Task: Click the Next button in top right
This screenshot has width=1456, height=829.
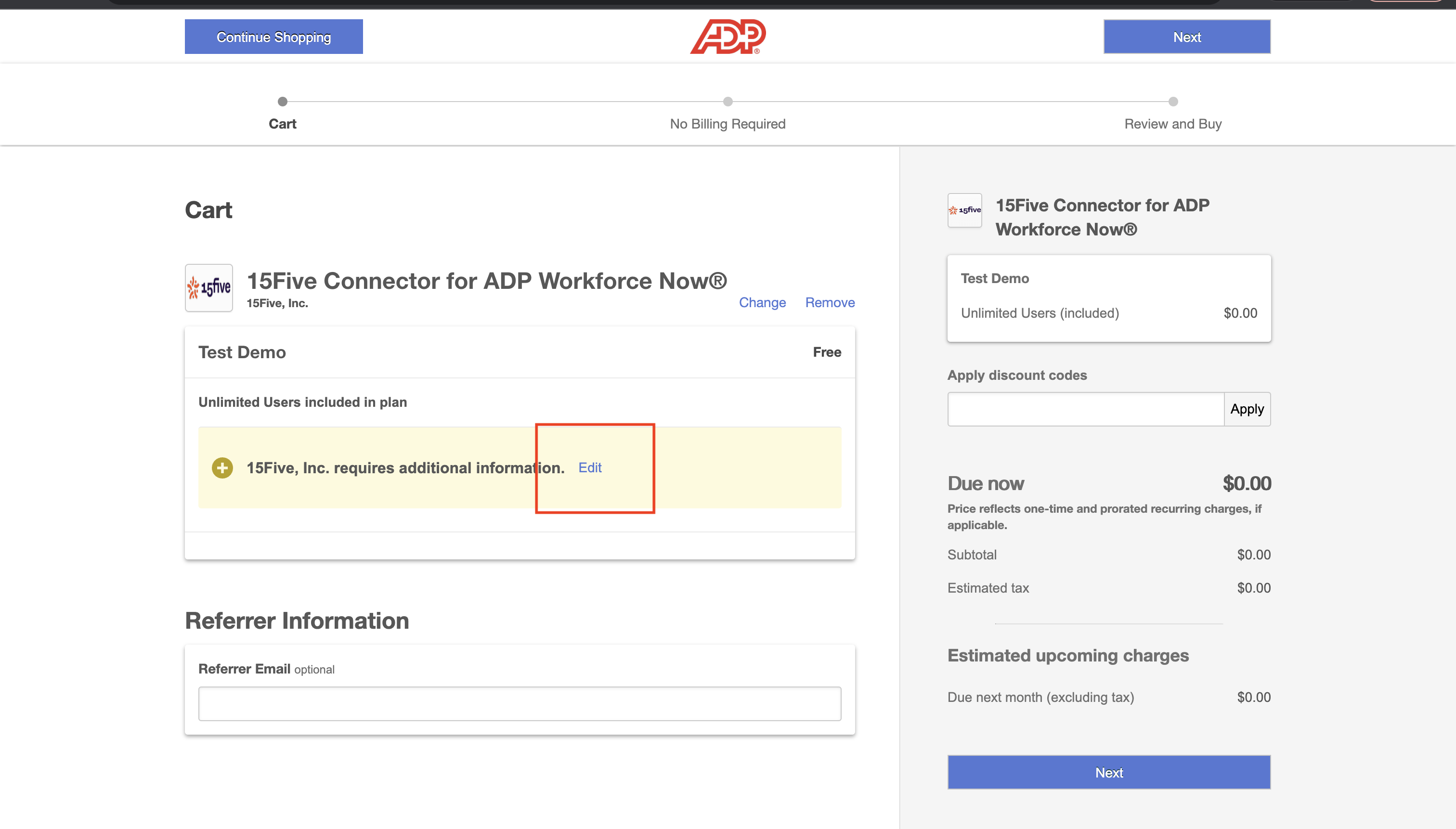Action: [x=1188, y=37]
